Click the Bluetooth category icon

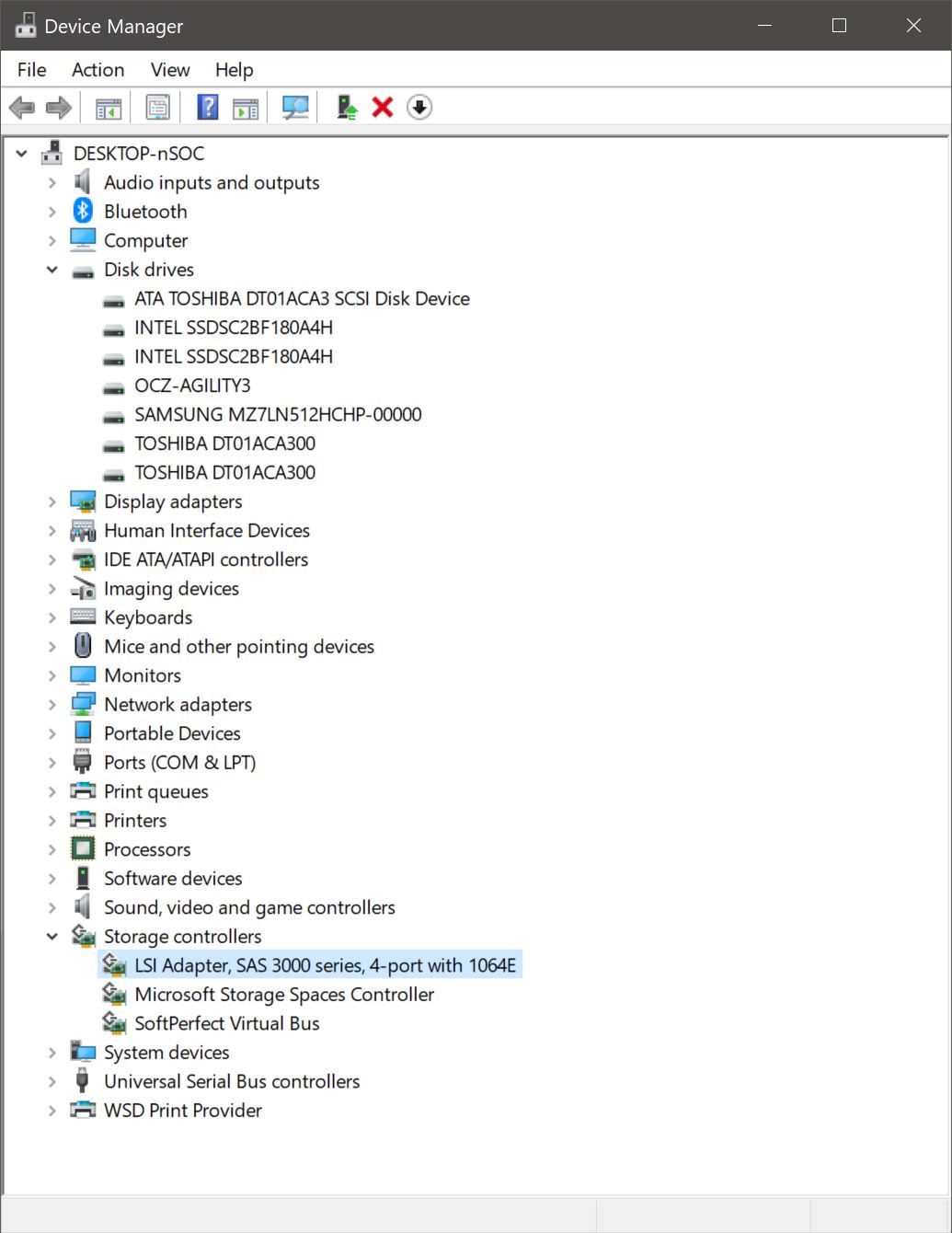tap(83, 211)
